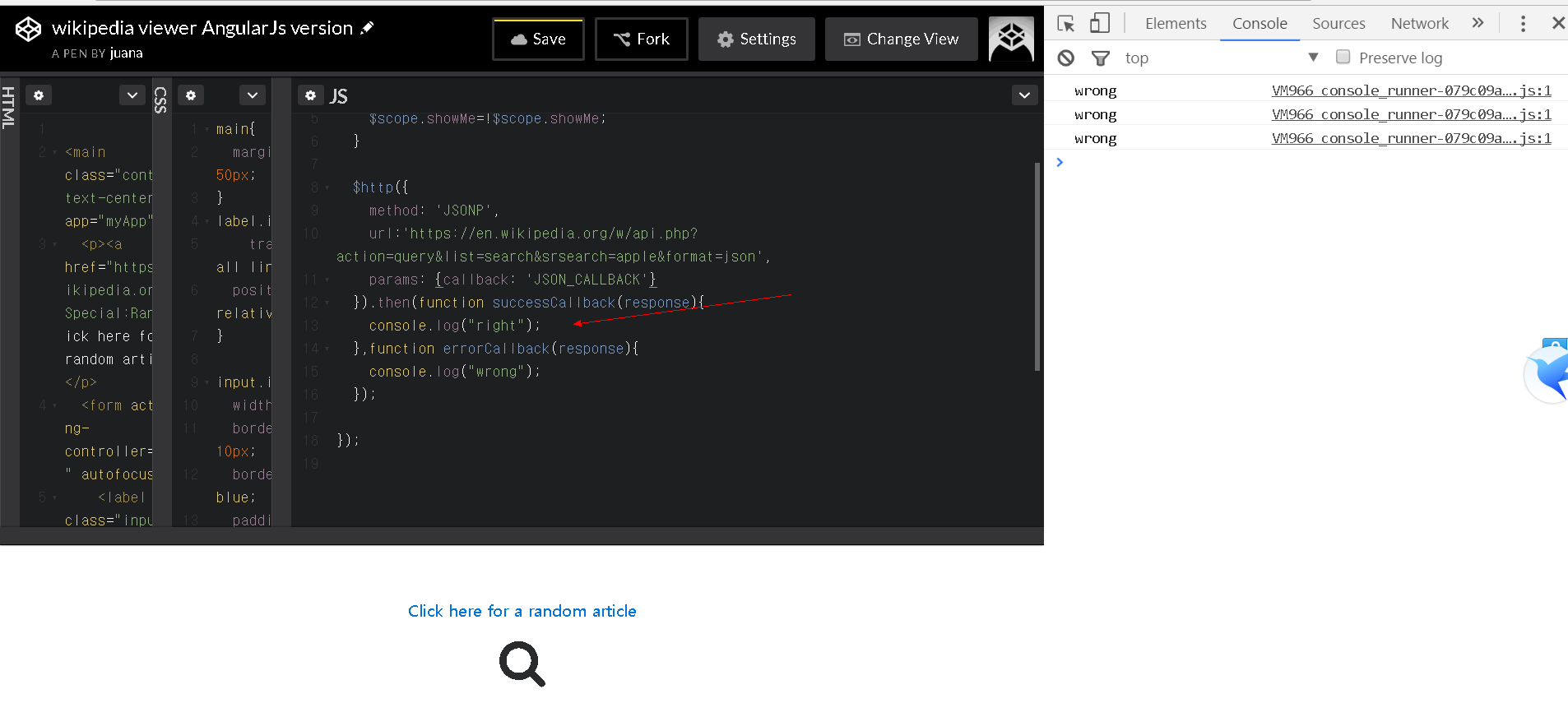Image resolution: width=1568 pixels, height=703 pixels.
Task: Click the Save button
Action: click(x=538, y=39)
